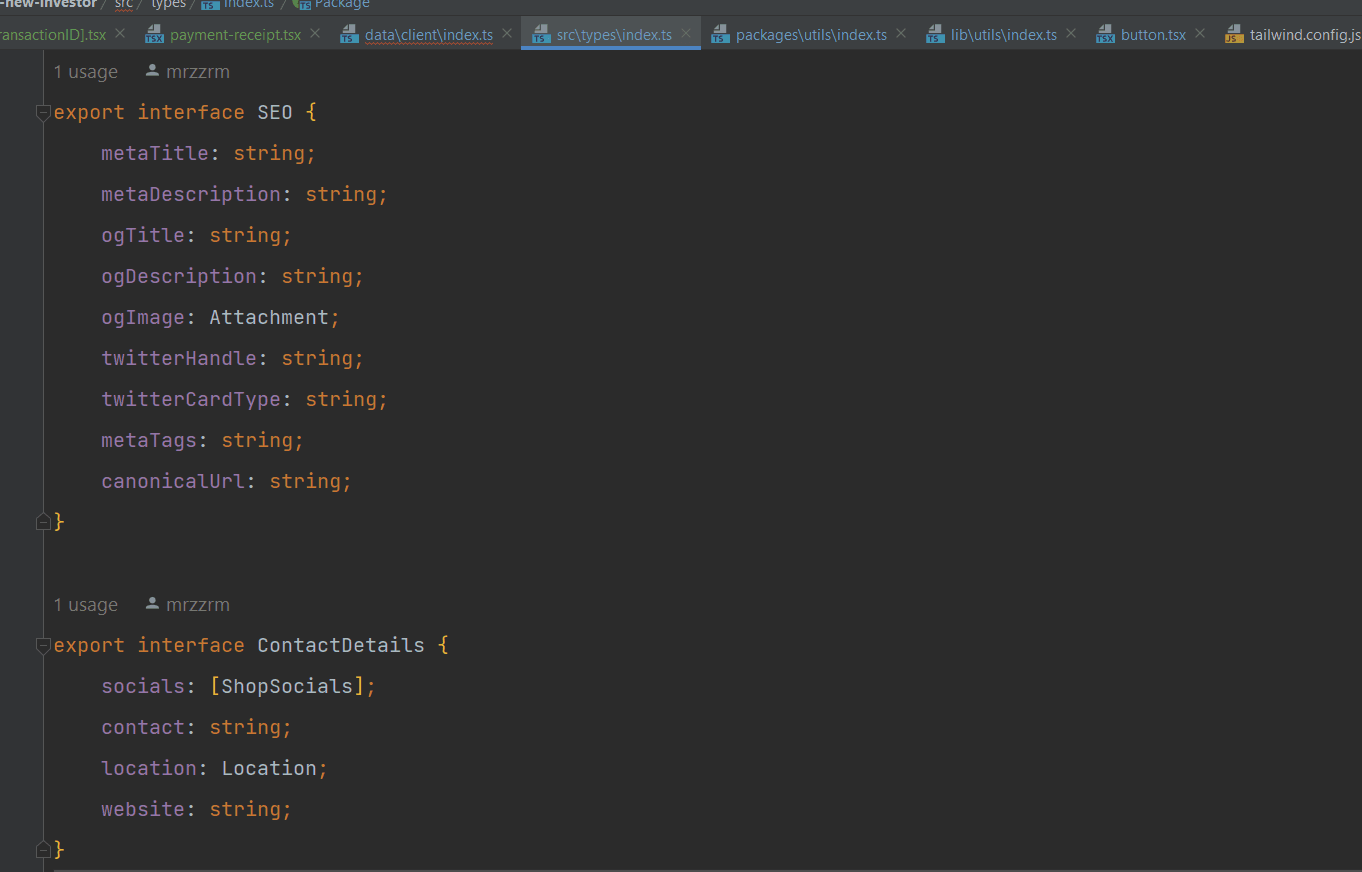Image resolution: width=1362 pixels, height=872 pixels.
Task: Click the 'twitterHandle' property
Action: (179, 358)
